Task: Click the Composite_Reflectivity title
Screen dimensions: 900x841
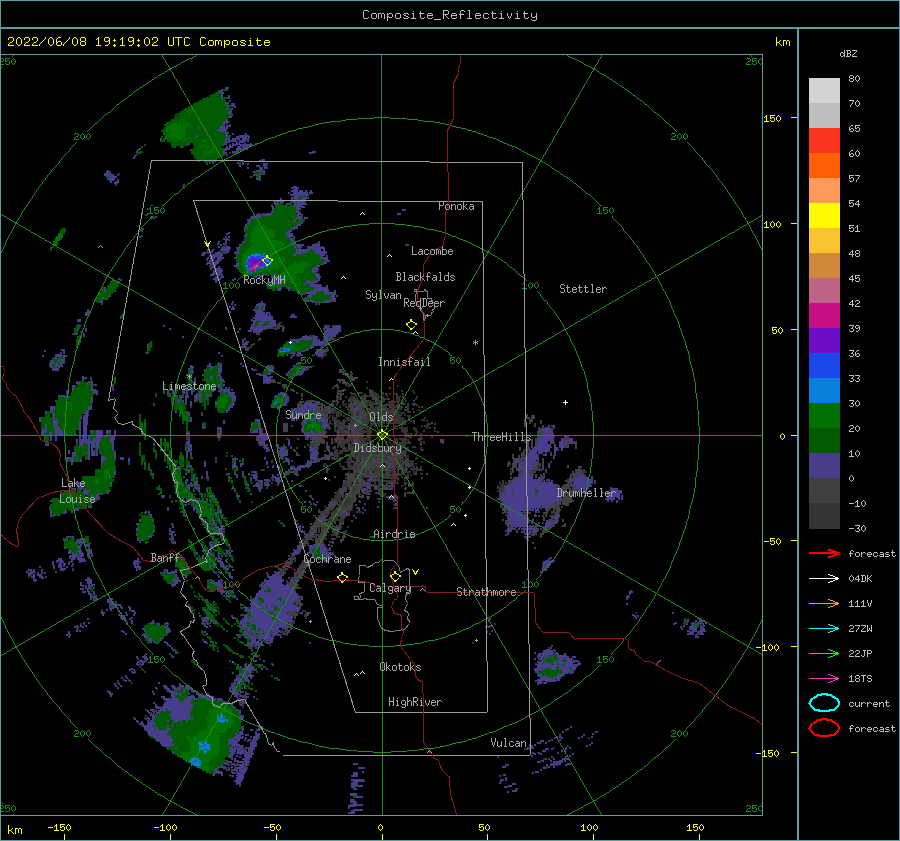Action: [x=450, y=15]
